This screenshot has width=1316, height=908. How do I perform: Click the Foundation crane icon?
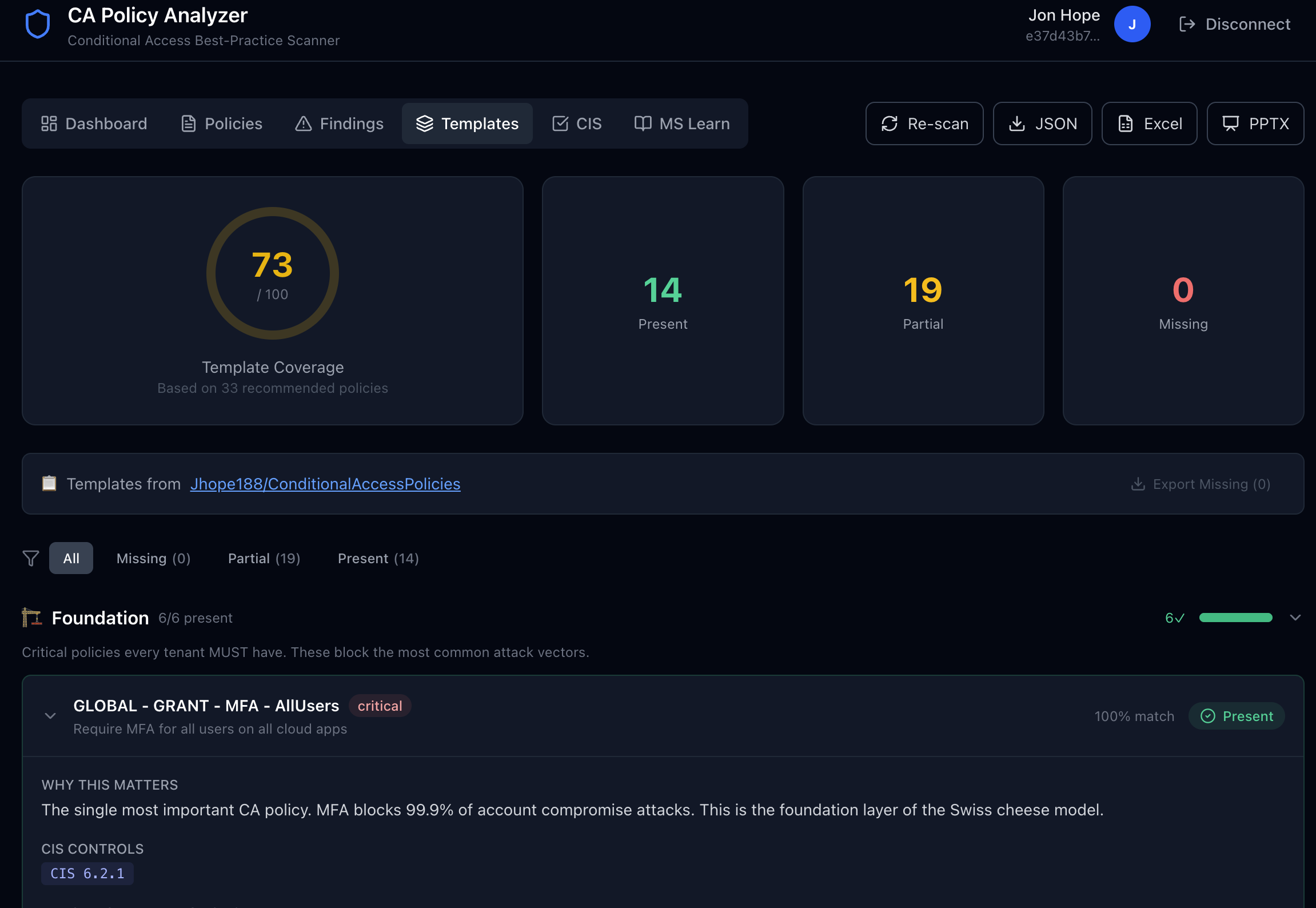31,618
